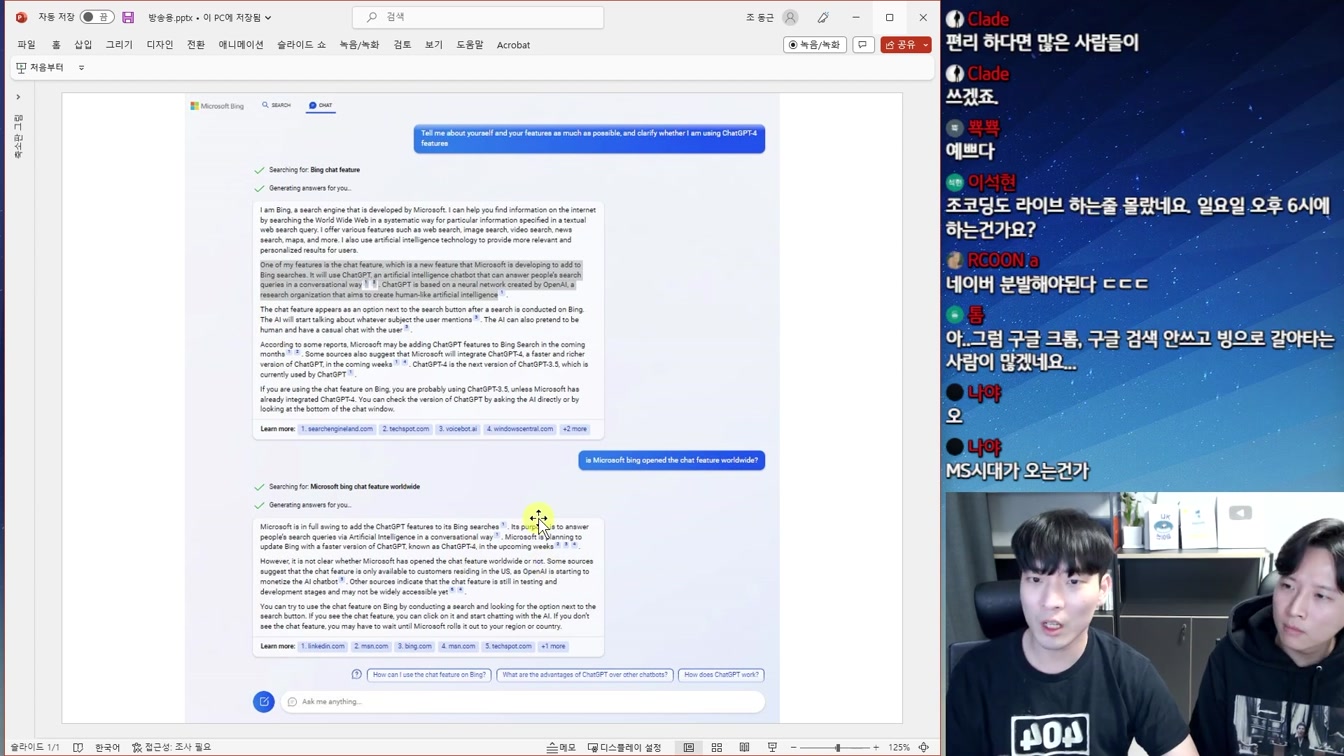Start Slide Show view icon in status bar
This screenshot has width=1344, height=756.
click(x=772, y=747)
